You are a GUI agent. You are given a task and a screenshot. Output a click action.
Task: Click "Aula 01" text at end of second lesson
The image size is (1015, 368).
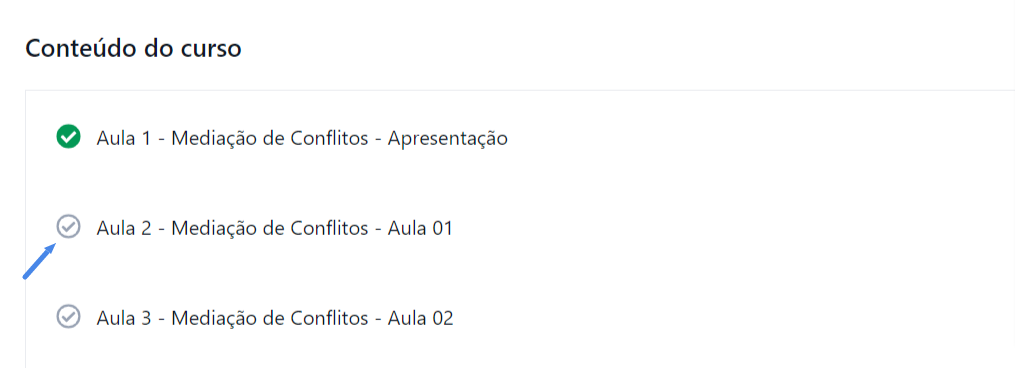tap(420, 228)
